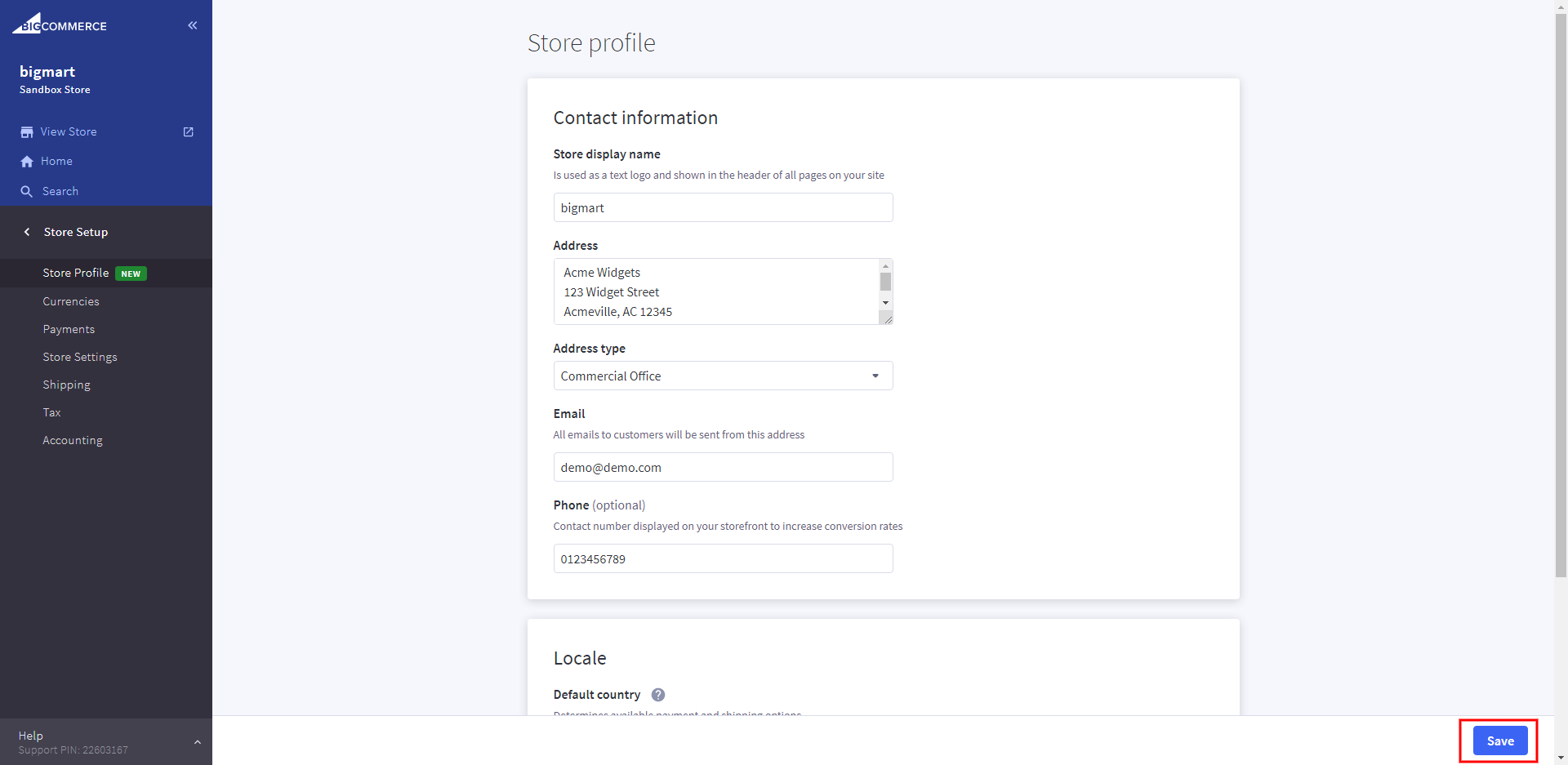Click the BigCommerce logo
The width and height of the screenshot is (1568, 765).
(x=60, y=24)
